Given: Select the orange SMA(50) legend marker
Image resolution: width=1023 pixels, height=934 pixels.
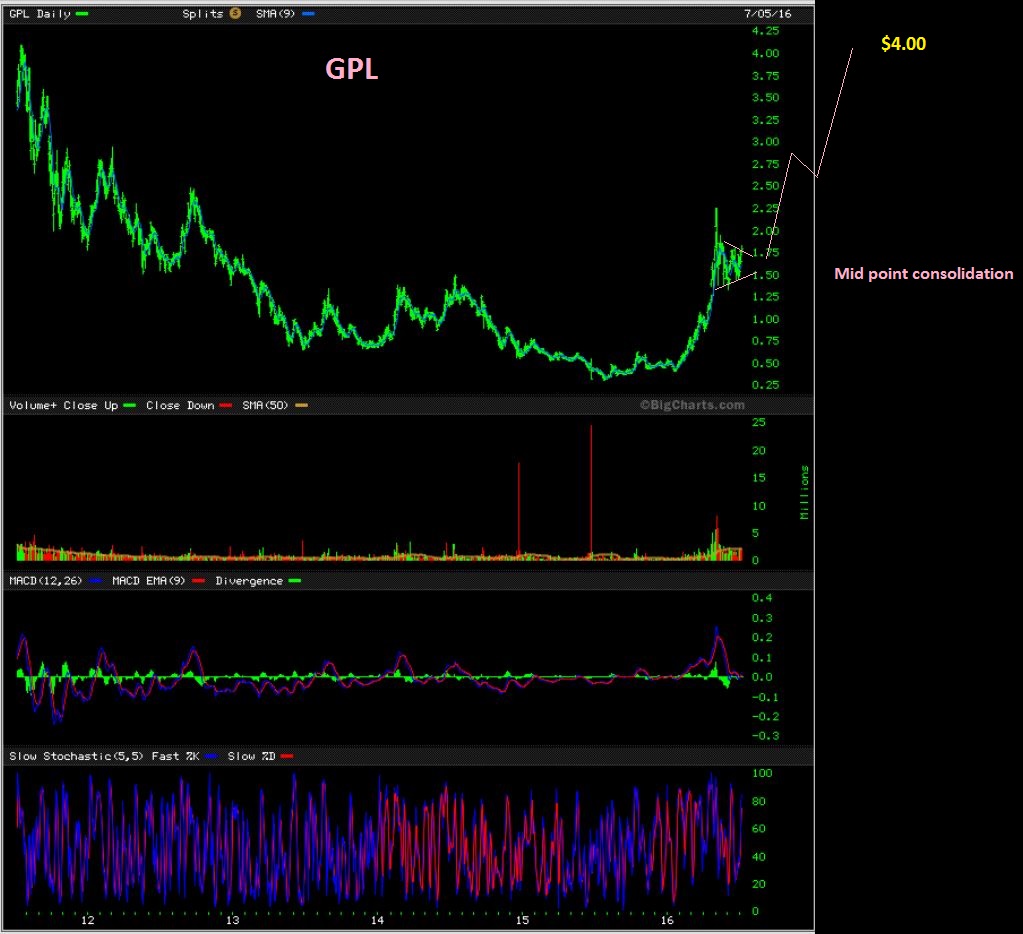Looking at the screenshot, I should pyautogui.click(x=303, y=405).
